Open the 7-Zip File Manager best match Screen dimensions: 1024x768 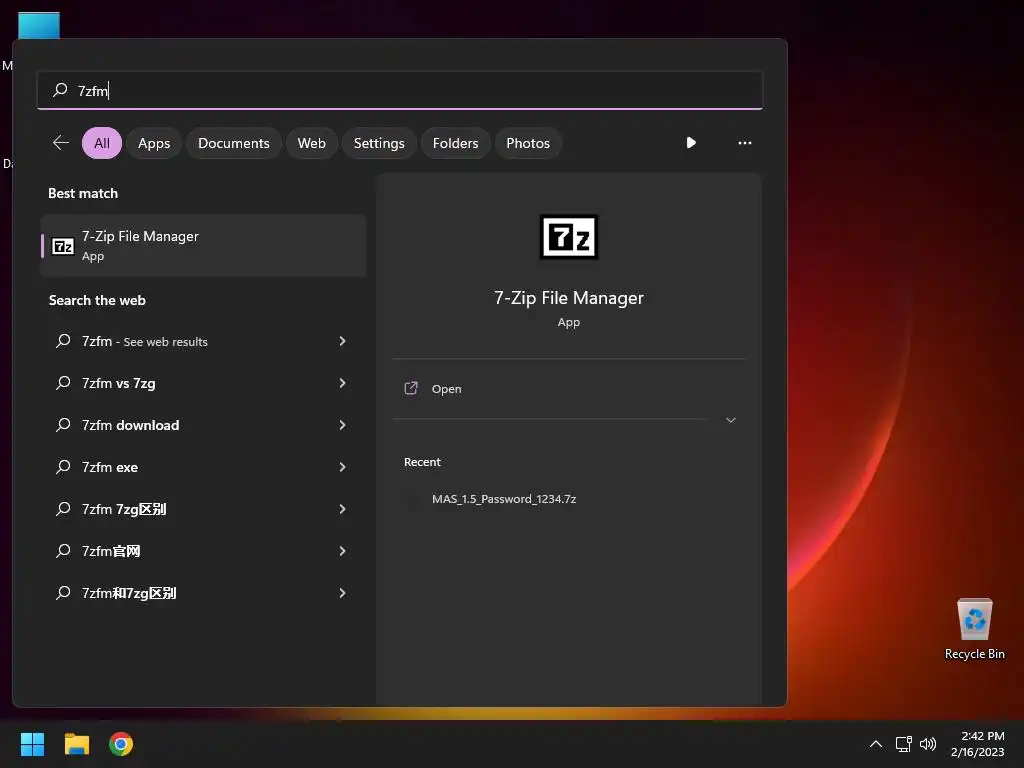(x=203, y=246)
